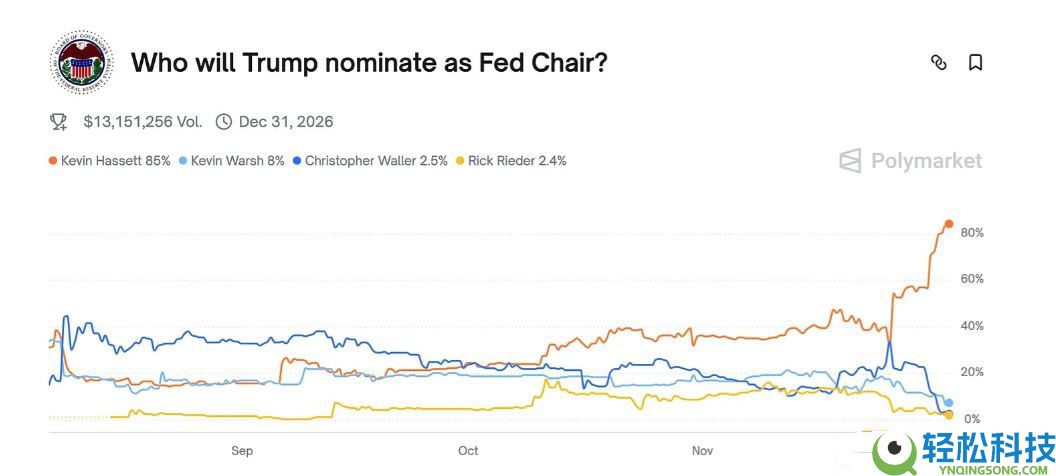
Task: Select the Kevin Hassett 85% legend entry
Action: (x=109, y=160)
